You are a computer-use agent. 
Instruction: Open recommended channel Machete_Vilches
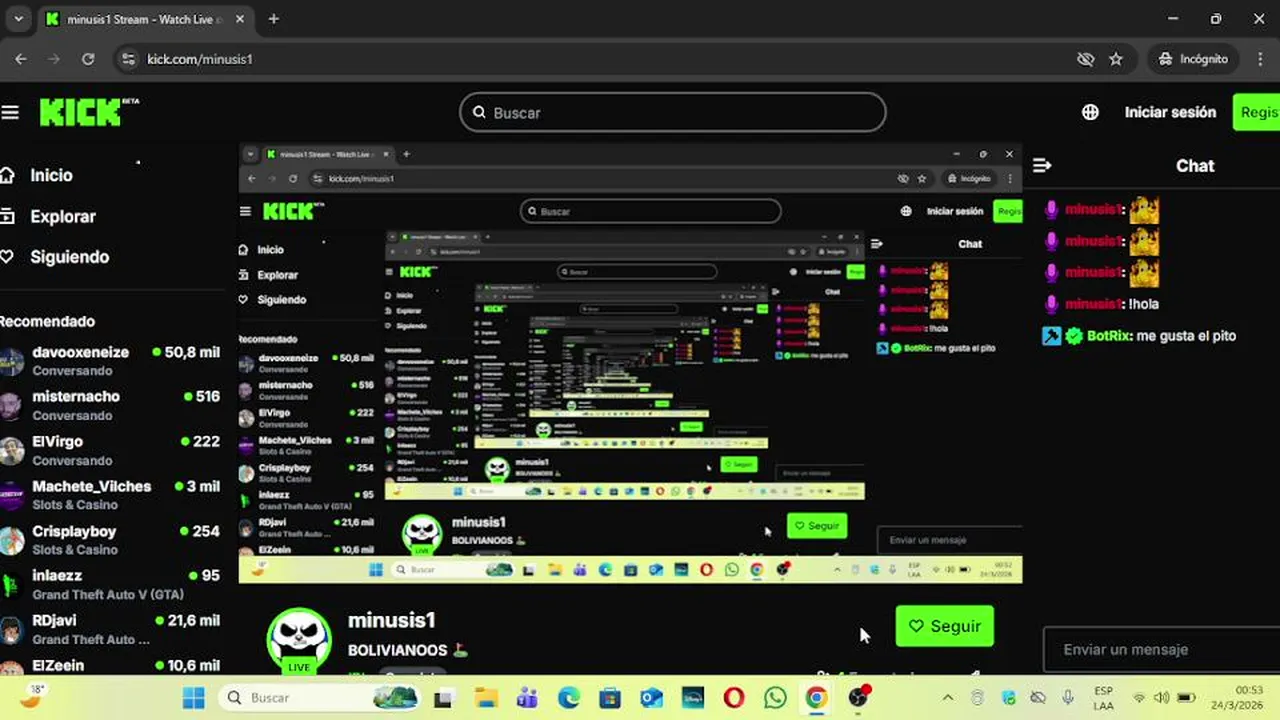tap(110, 495)
